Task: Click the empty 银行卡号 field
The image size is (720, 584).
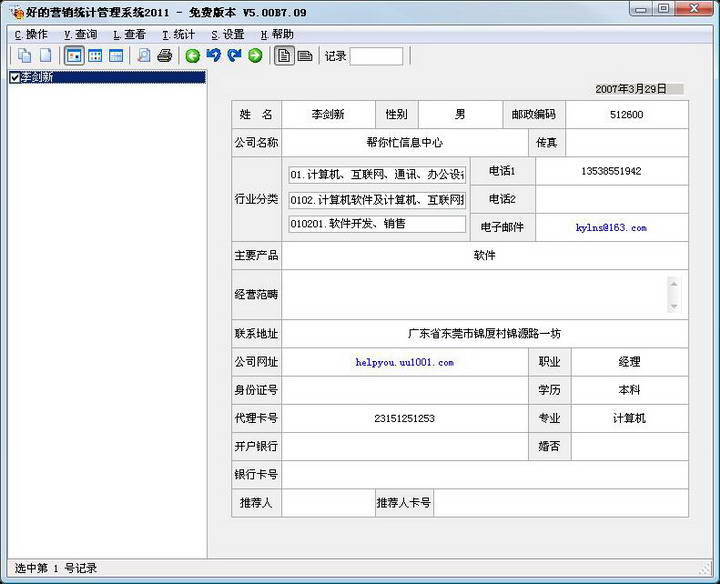Action: click(484, 475)
